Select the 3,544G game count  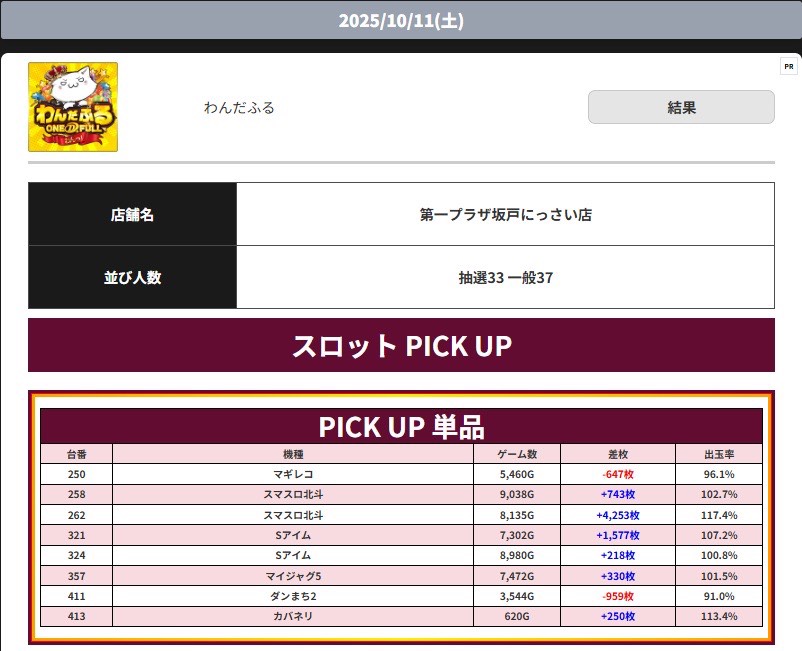pos(517,596)
